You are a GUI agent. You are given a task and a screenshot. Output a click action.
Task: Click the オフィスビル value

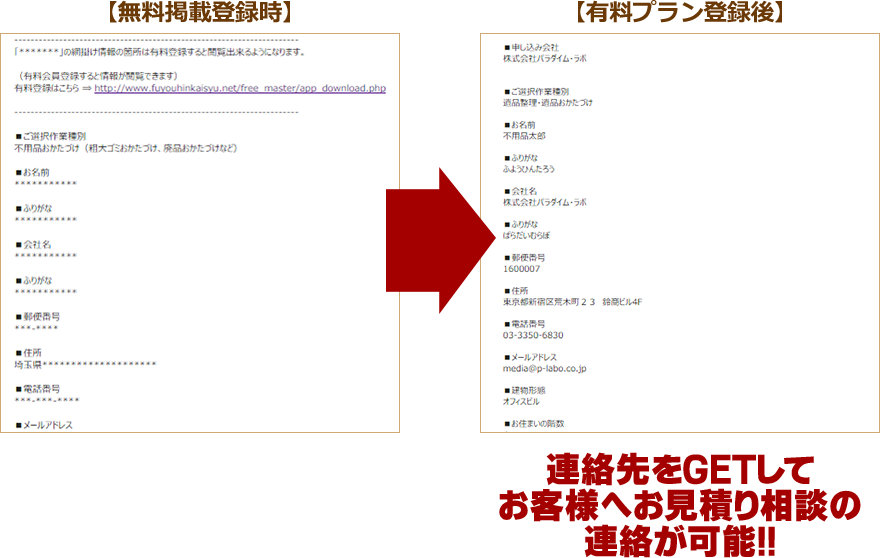pyautogui.click(x=521, y=402)
